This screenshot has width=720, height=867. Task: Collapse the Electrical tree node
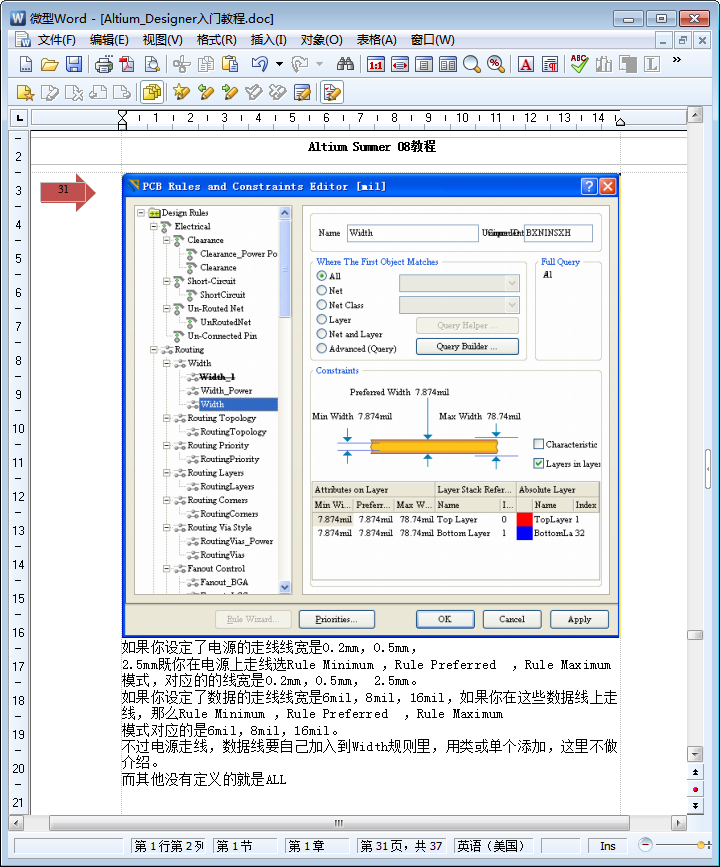(154, 226)
